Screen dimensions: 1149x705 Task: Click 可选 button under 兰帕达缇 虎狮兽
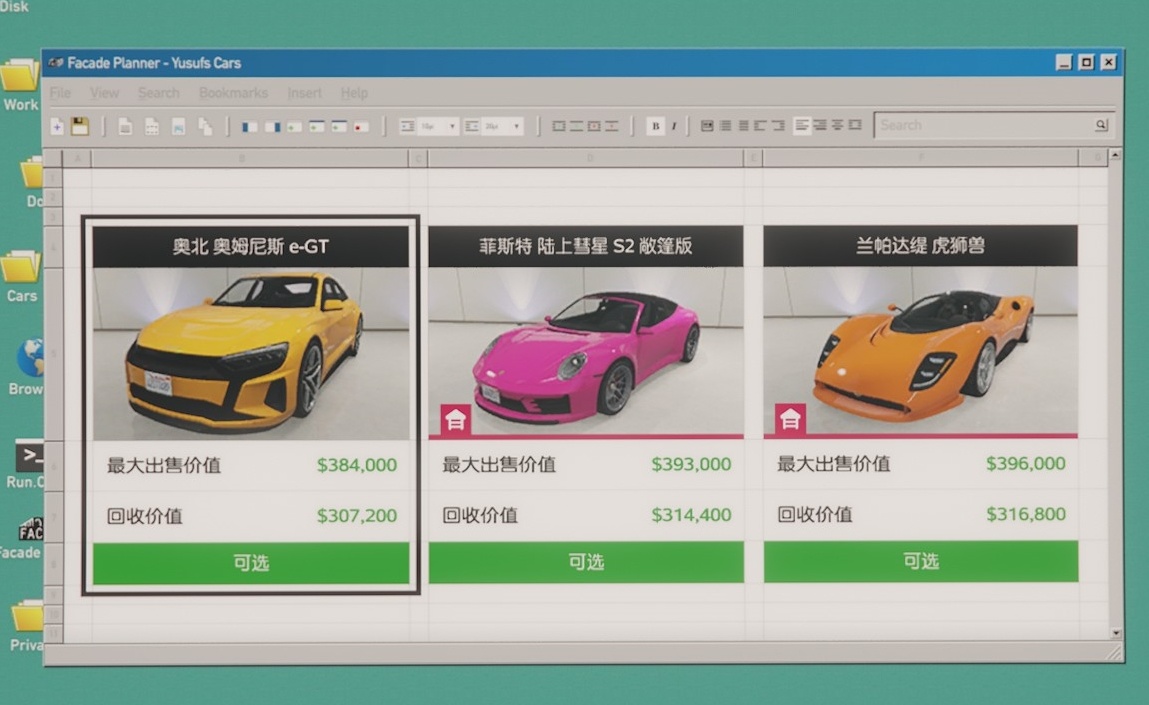(921, 561)
